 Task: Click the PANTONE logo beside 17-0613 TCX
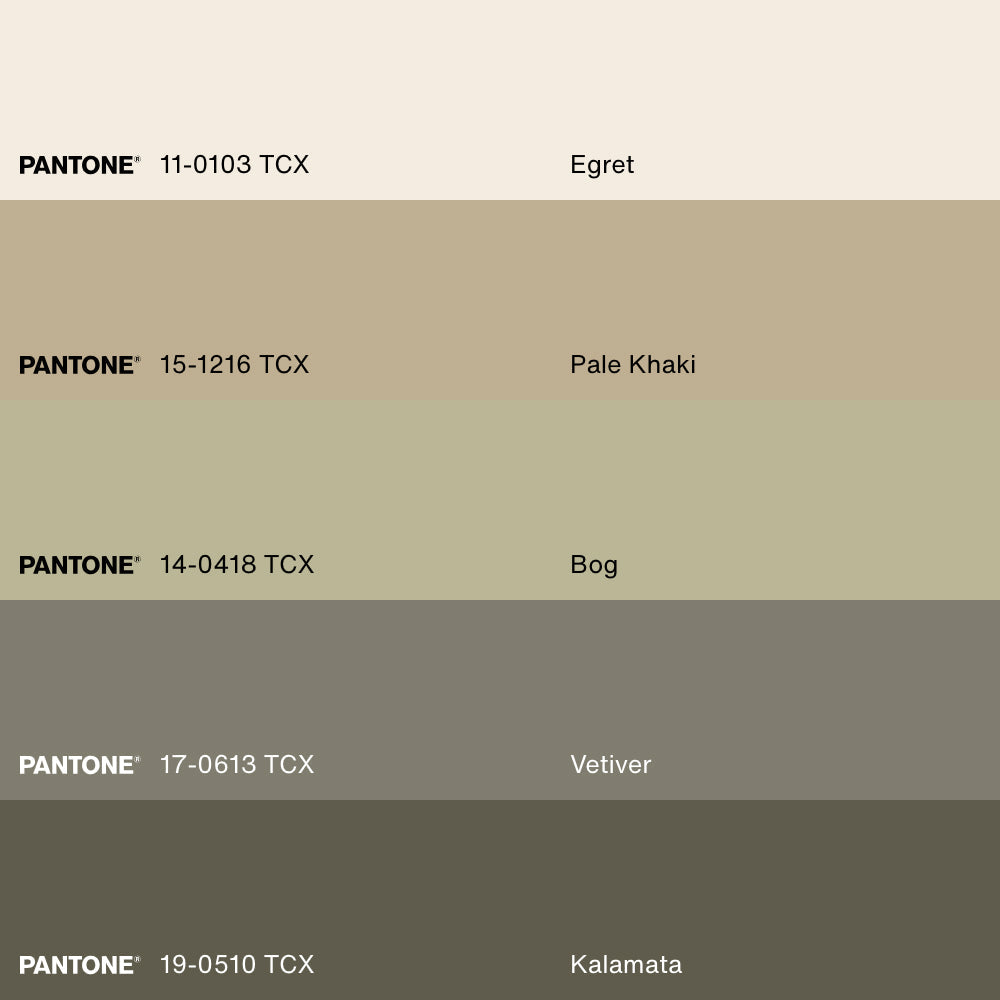80,765
